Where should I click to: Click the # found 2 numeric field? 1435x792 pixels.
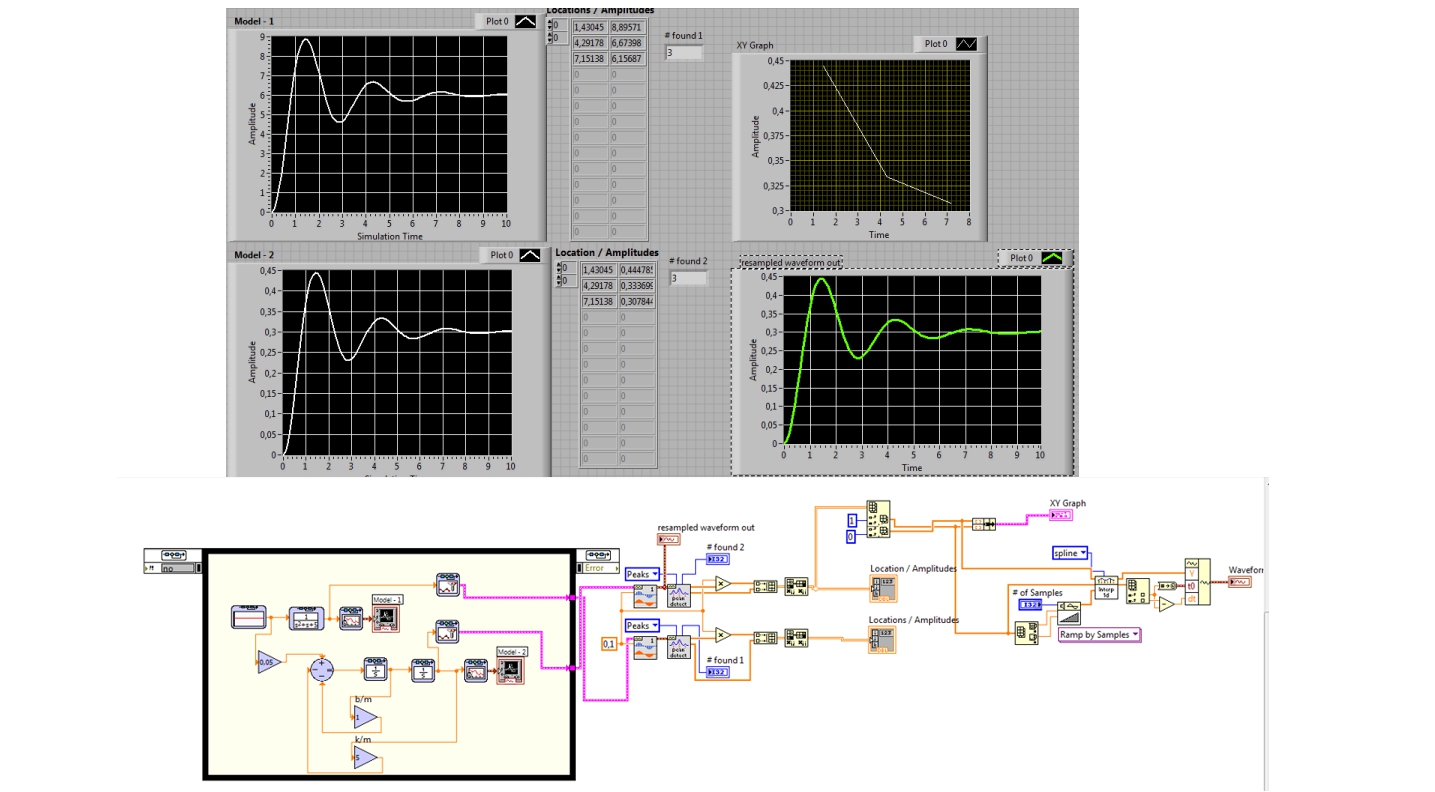click(x=688, y=278)
